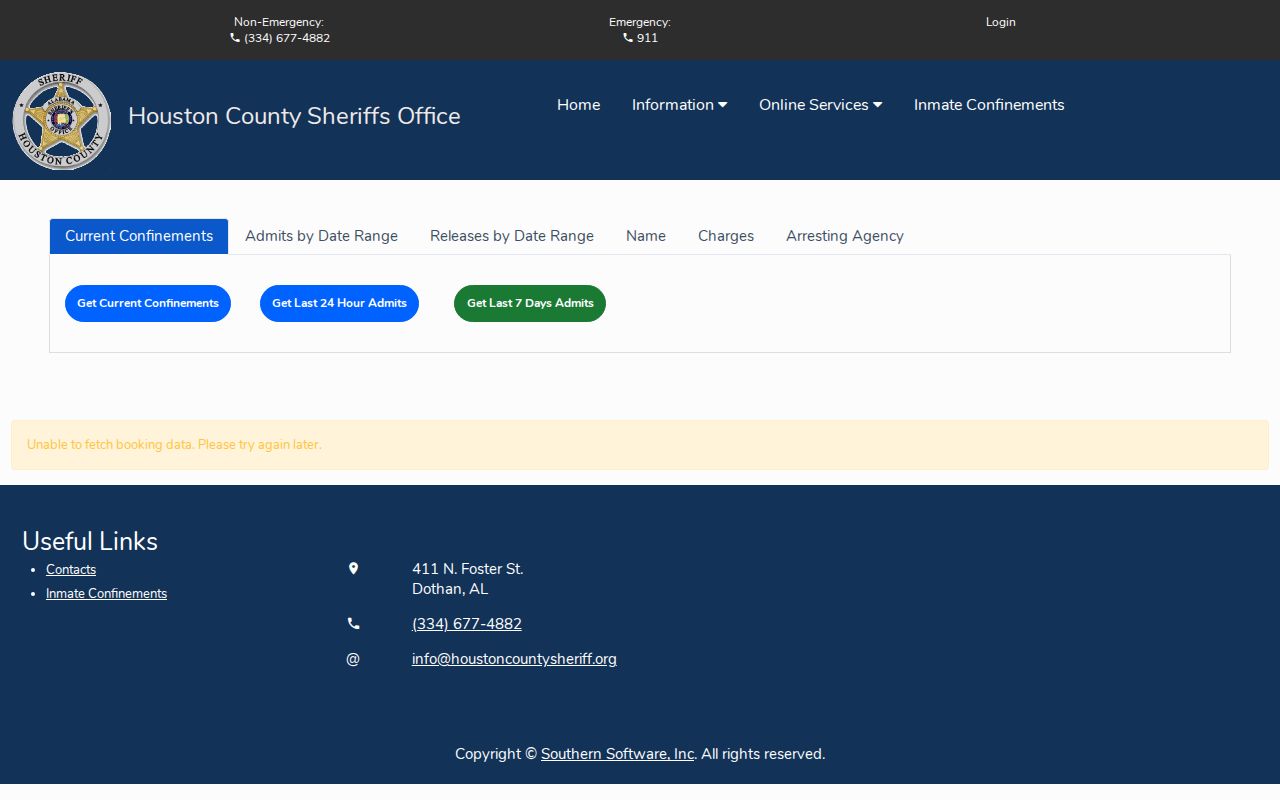Open the Arresting Agency tab
This screenshot has height=800, width=1280.
[845, 236]
